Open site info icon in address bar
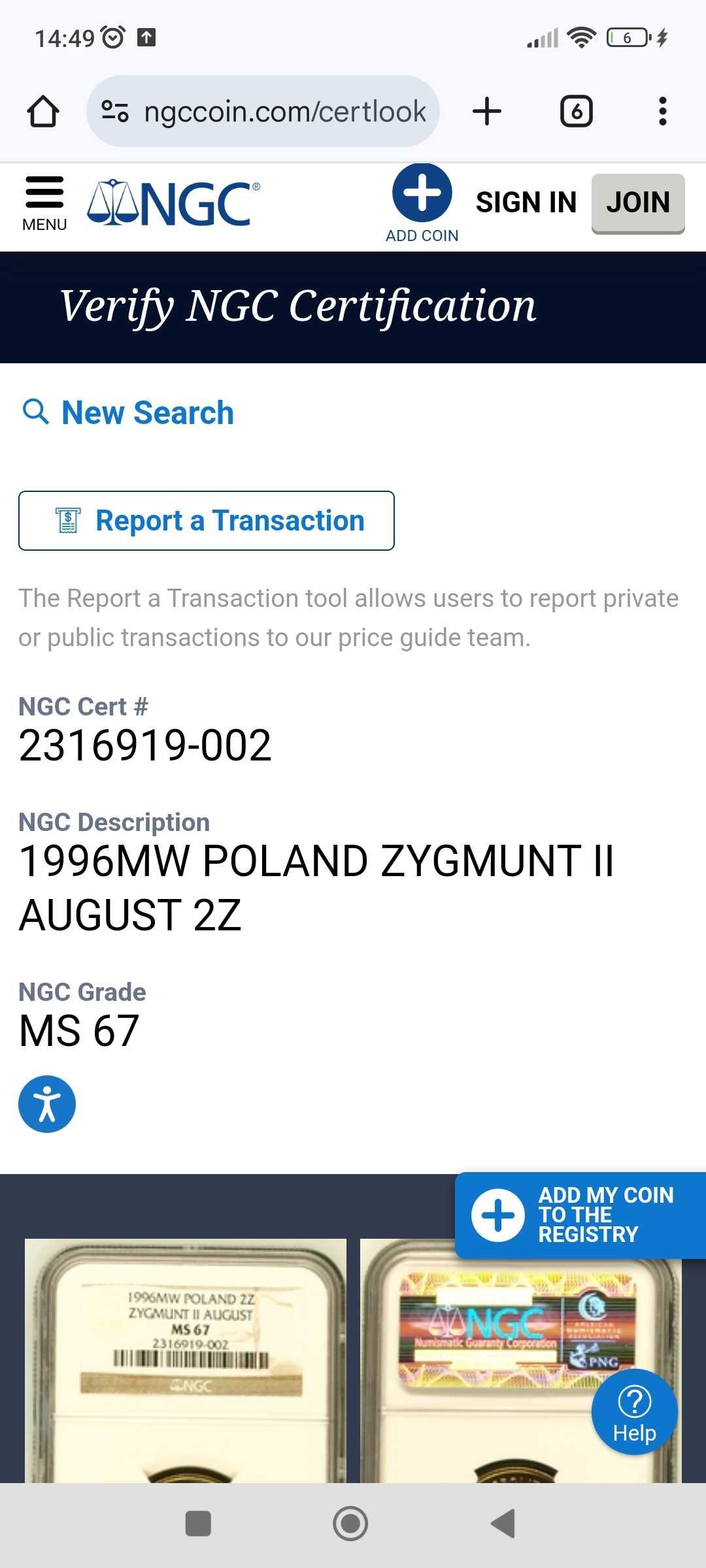The height and width of the screenshot is (1568, 706). (115, 111)
